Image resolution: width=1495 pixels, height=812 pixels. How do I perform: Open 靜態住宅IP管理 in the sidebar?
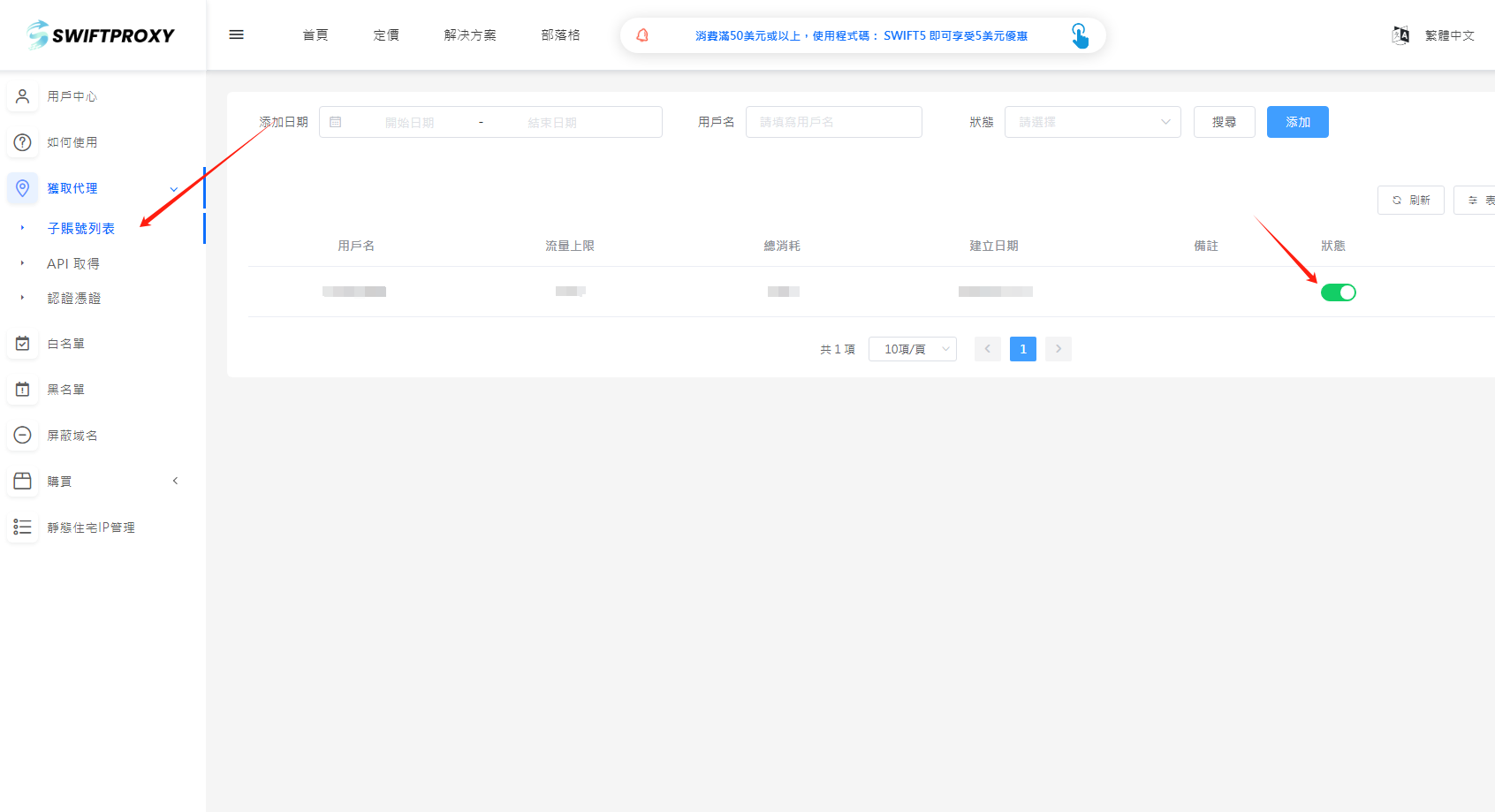(91, 527)
